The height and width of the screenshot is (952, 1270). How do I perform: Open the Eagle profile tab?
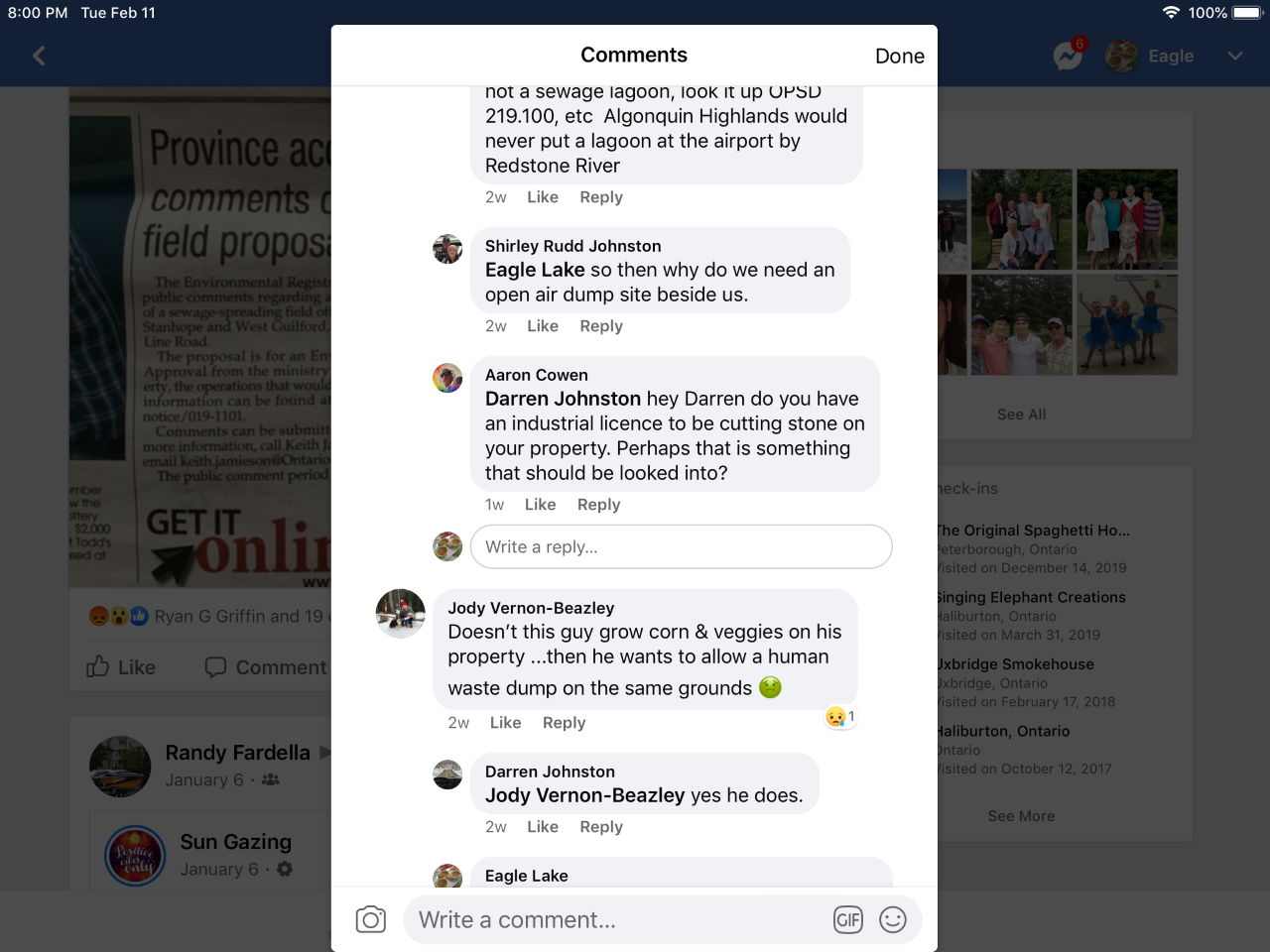pos(1151,57)
